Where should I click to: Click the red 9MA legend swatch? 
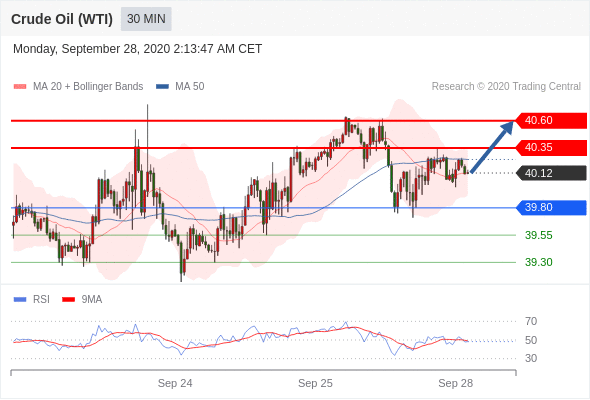(x=68, y=300)
